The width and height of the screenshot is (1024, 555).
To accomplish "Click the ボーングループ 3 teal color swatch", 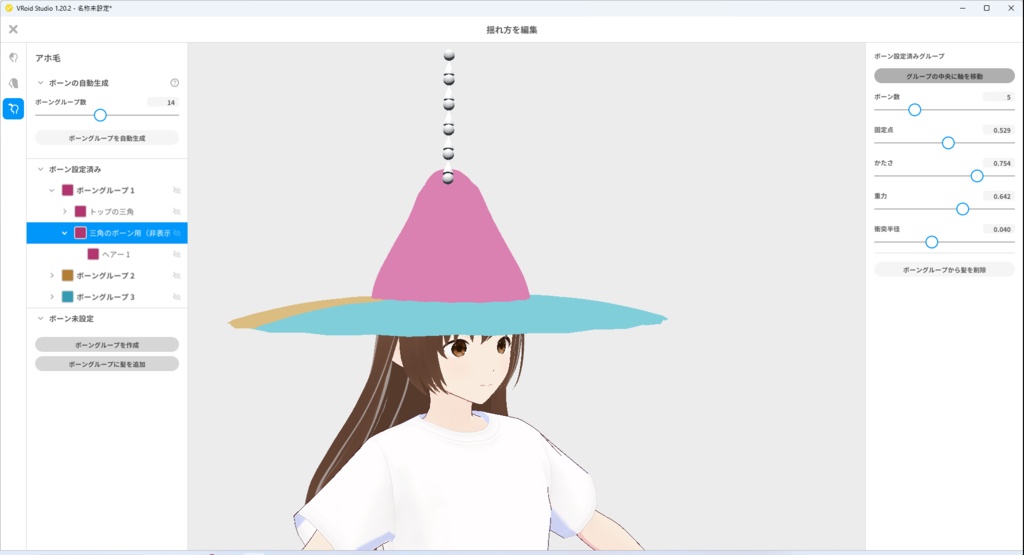I will (68, 296).
